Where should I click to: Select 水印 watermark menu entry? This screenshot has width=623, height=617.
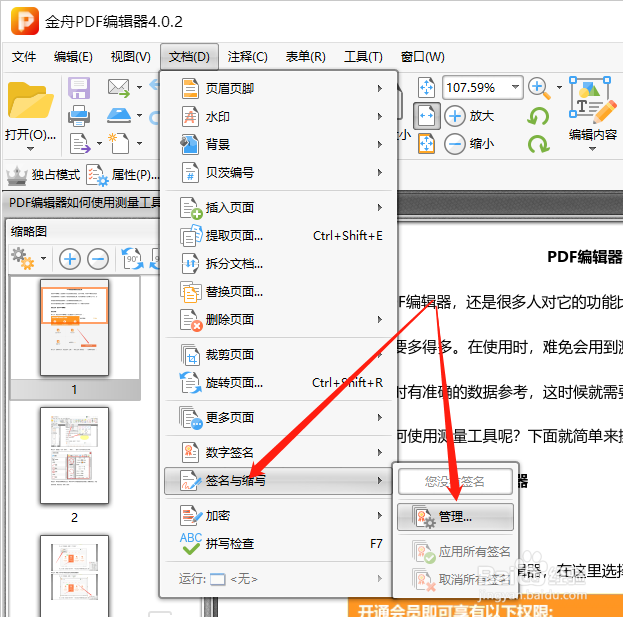[x=278, y=116]
